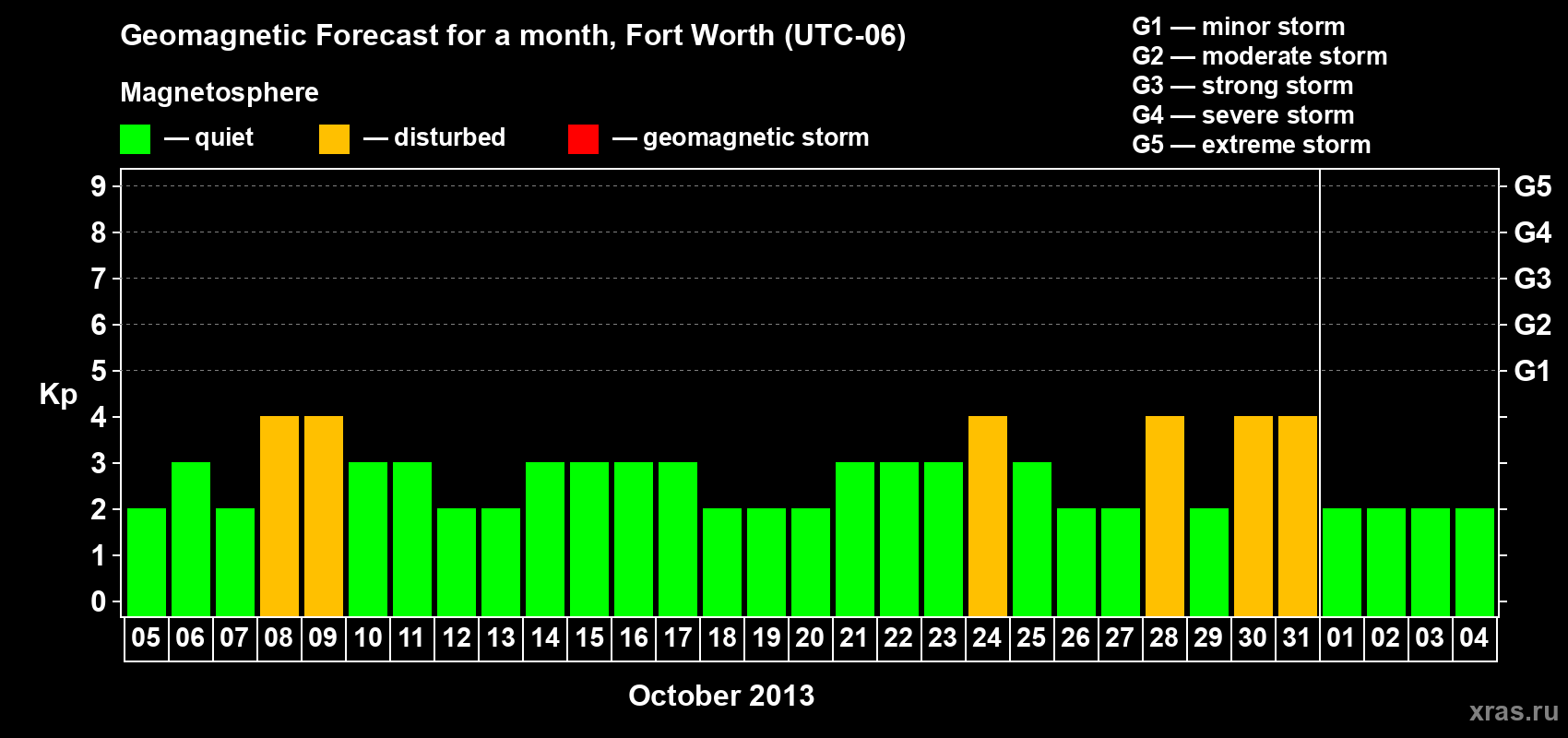Select the bar for October 14

[x=545, y=539]
